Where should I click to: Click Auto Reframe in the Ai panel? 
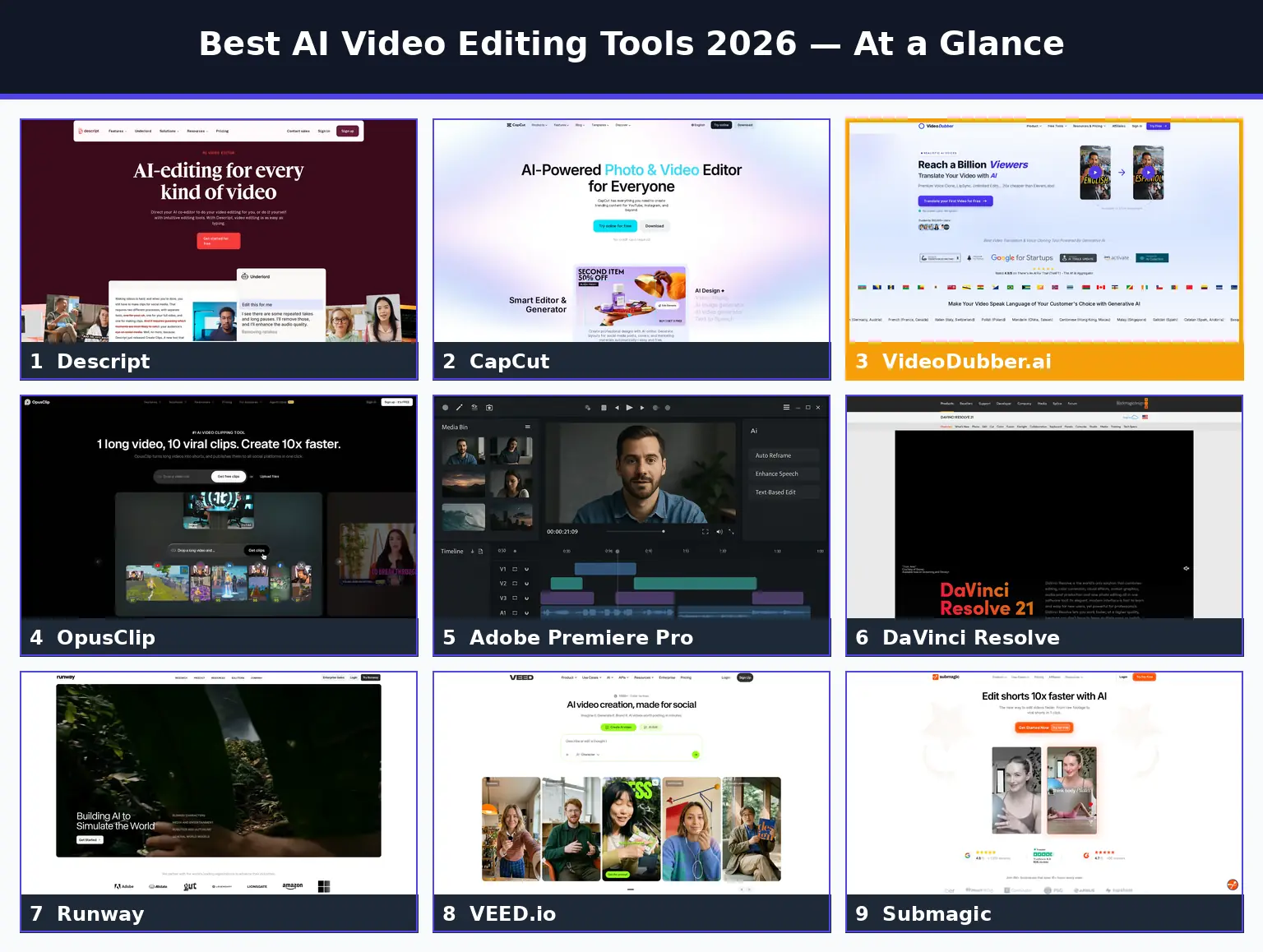coord(784,455)
